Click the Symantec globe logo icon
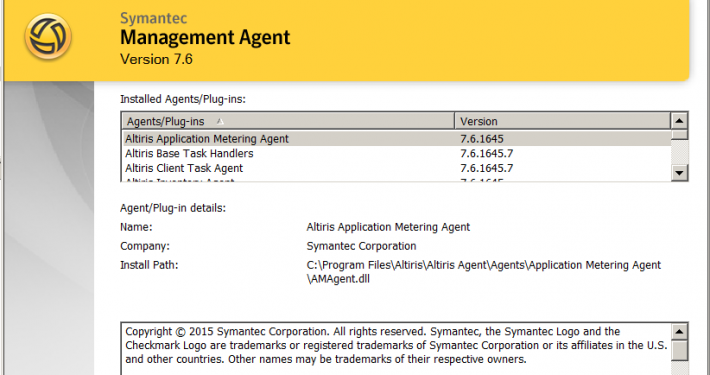The height and width of the screenshot is (375, 710). [48, 36]
